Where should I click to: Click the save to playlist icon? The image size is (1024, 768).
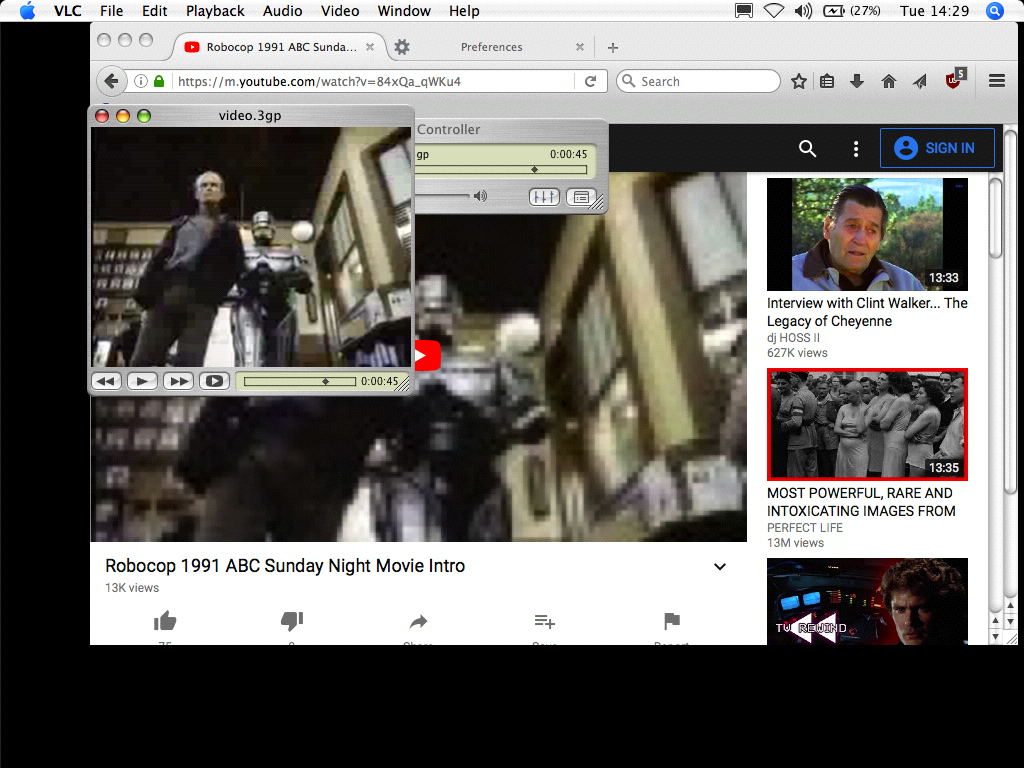[545, 621]
